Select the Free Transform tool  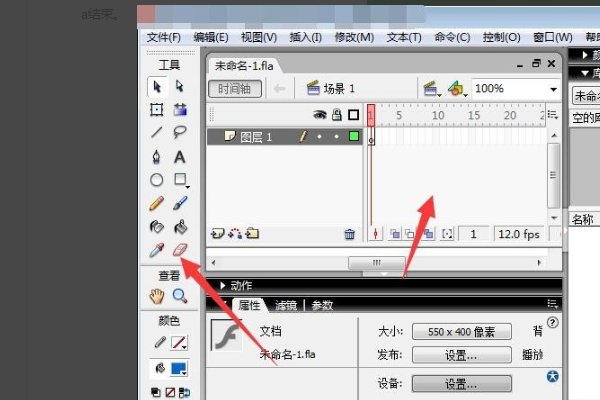pos(157,109)
